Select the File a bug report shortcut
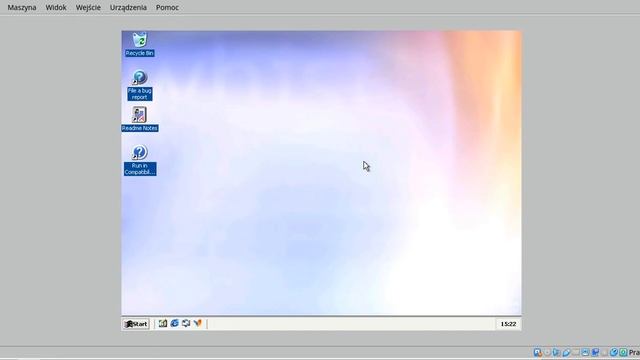Image resolution: width=640 pixels, height=360 pixels. (x=140, y=85)
